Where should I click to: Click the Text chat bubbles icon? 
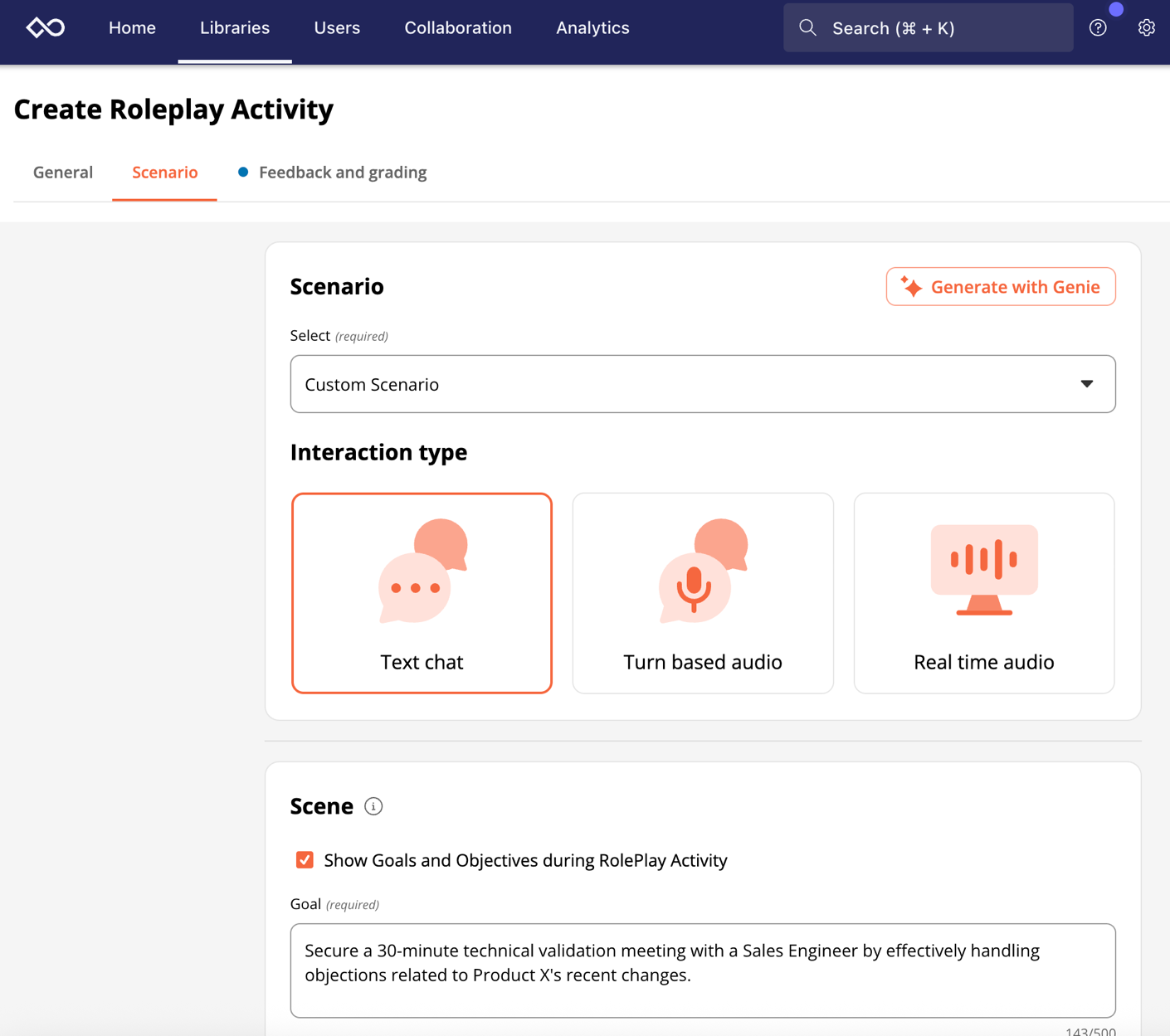point(422,571)
